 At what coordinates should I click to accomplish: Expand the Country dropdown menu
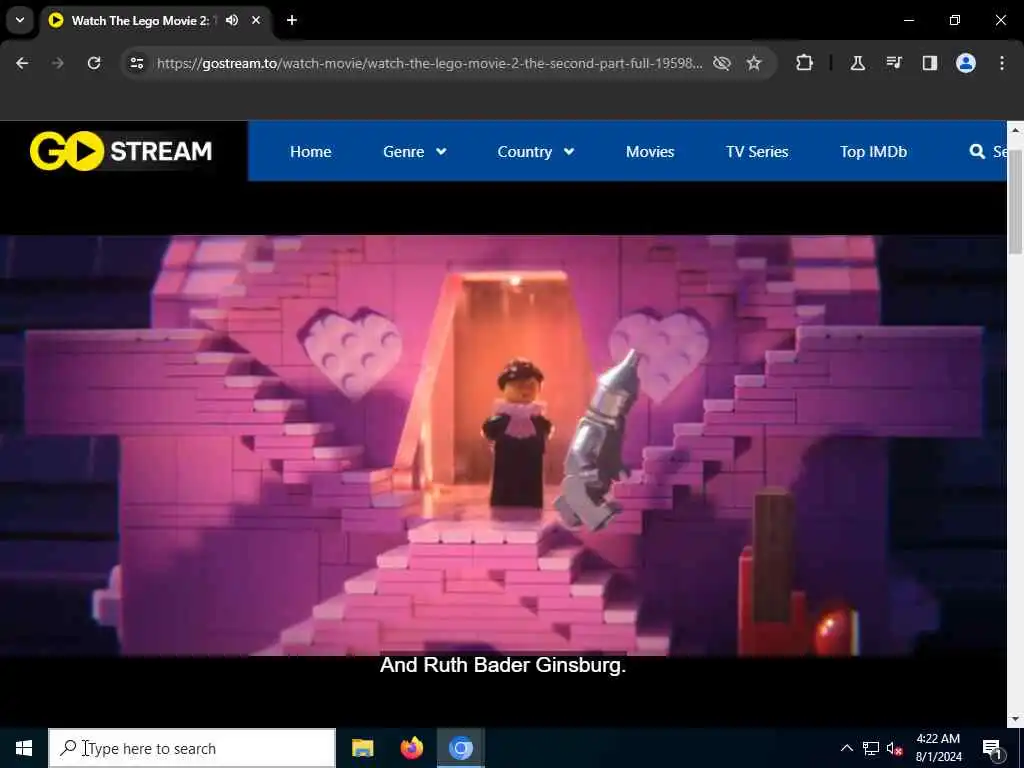(536, 152)
